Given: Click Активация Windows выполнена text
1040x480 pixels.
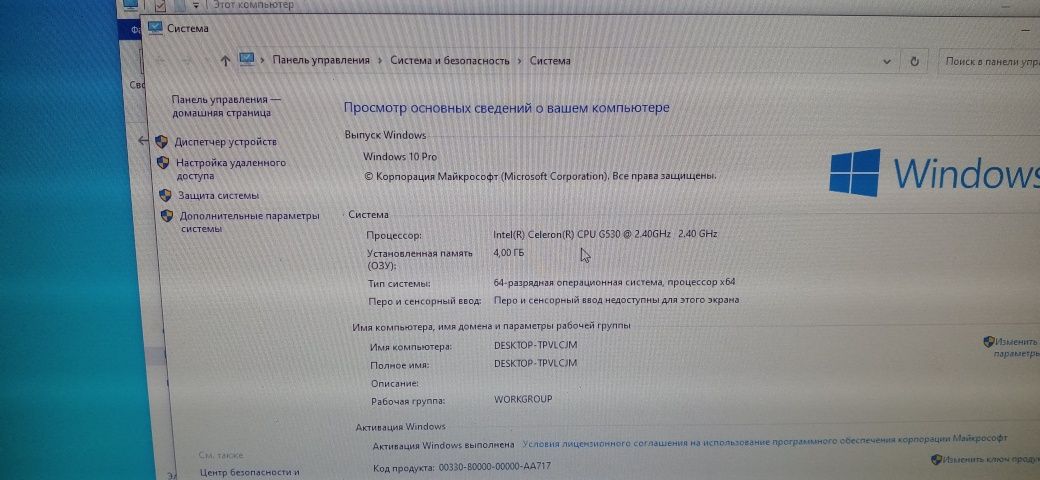Looking at the screenshot, I should coord(443,445).
